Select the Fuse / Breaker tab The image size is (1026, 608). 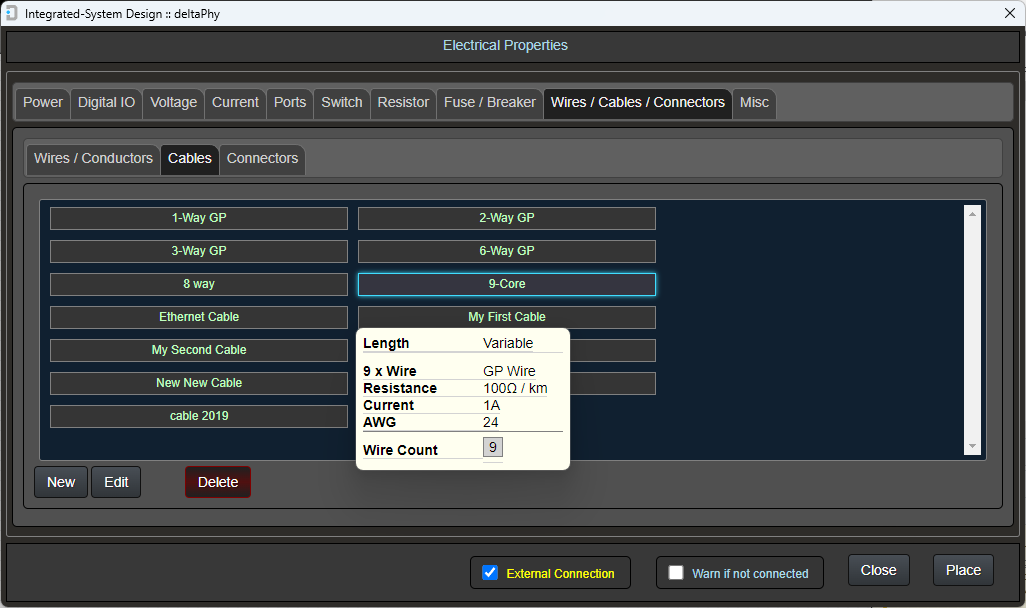[x=490, y=102]
